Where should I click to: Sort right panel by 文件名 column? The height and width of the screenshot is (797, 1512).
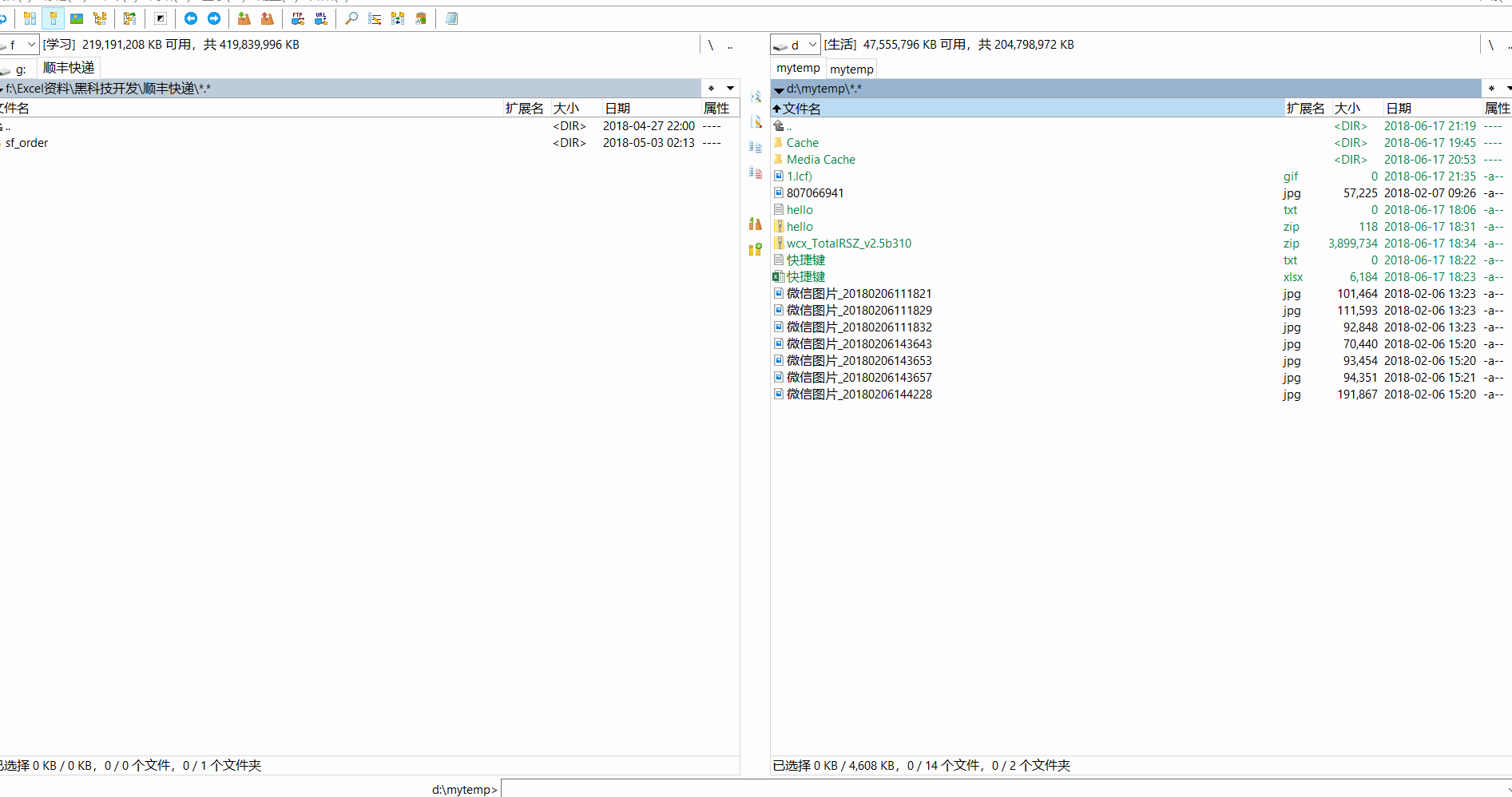click(x=1027, y=109)
